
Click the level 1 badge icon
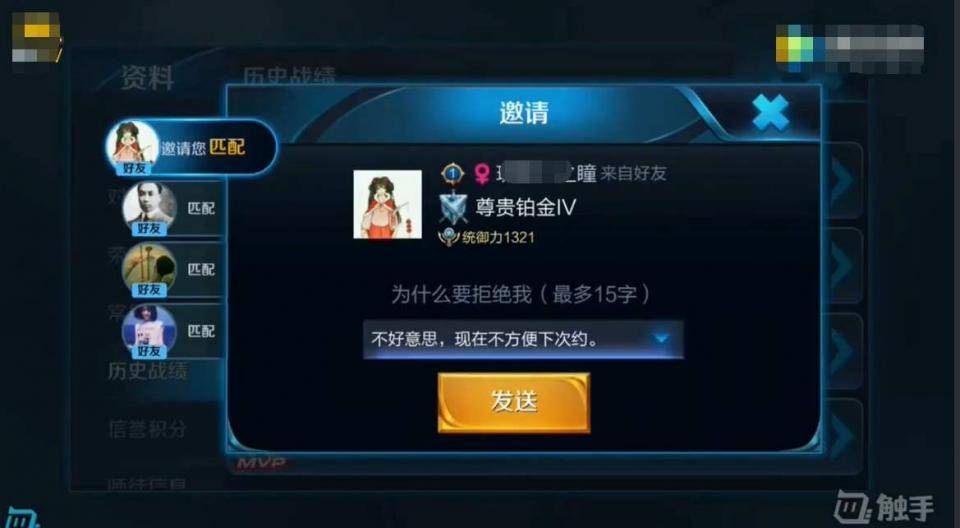point(452,174)
